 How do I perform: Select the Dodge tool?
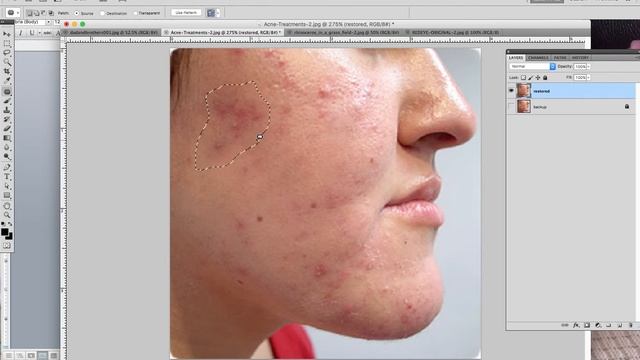pyautogui.click(x=7, y=157)
